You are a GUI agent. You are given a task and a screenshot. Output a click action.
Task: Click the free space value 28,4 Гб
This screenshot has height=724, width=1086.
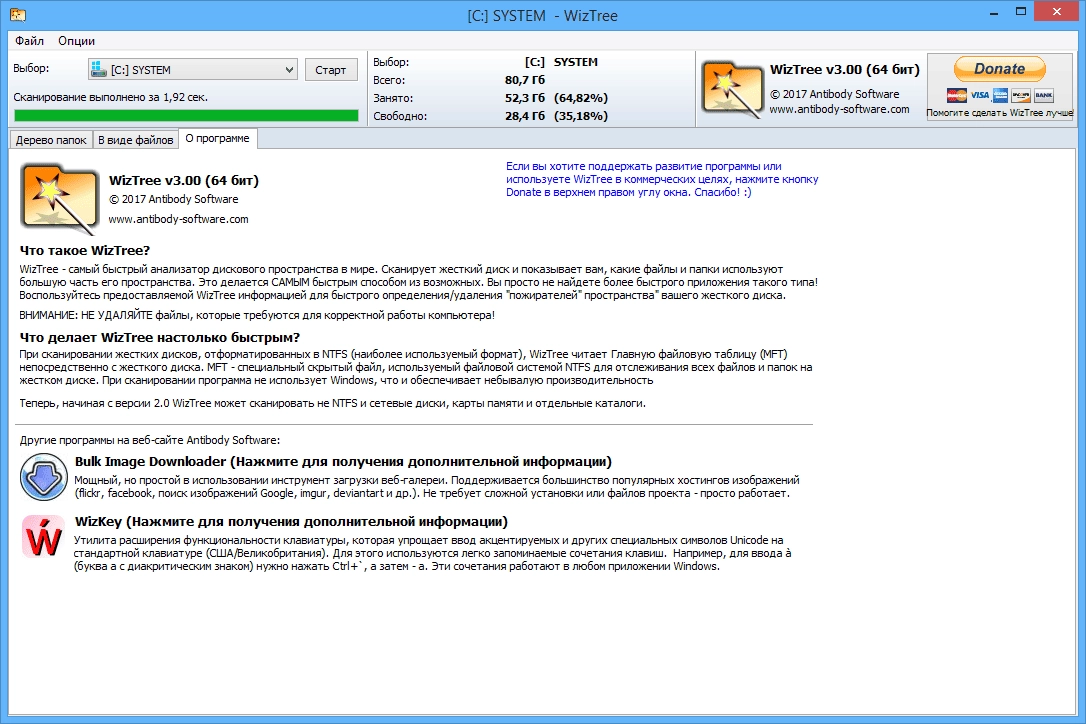point(525,116)
